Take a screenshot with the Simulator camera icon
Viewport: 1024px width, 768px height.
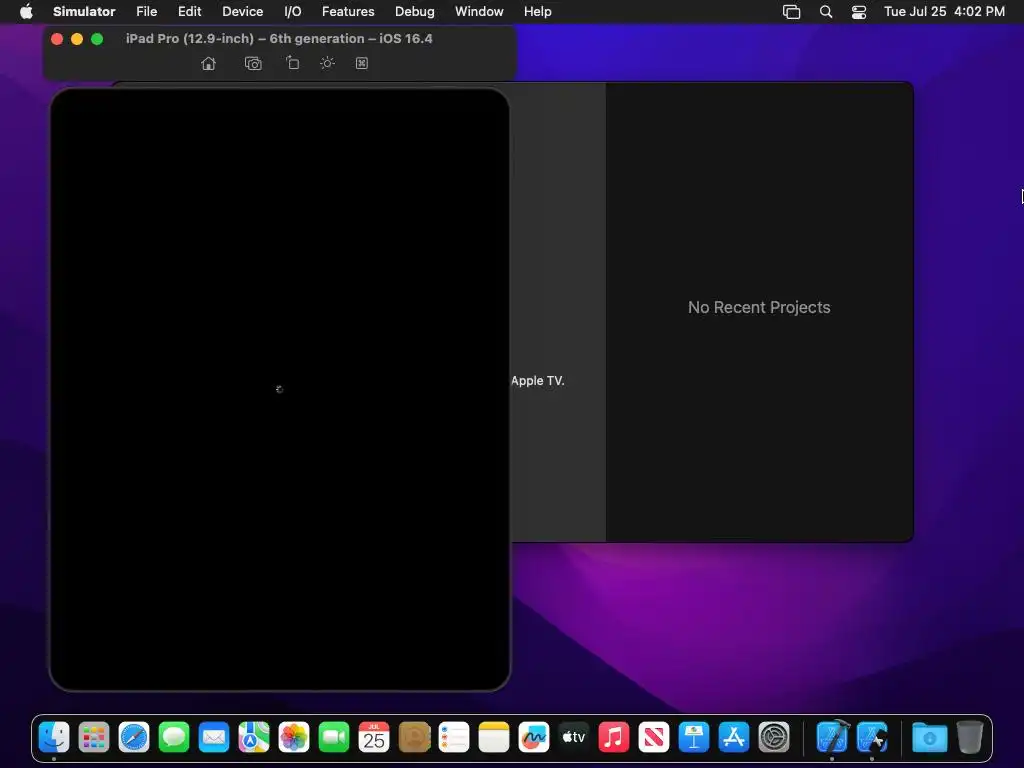point(253,63)
